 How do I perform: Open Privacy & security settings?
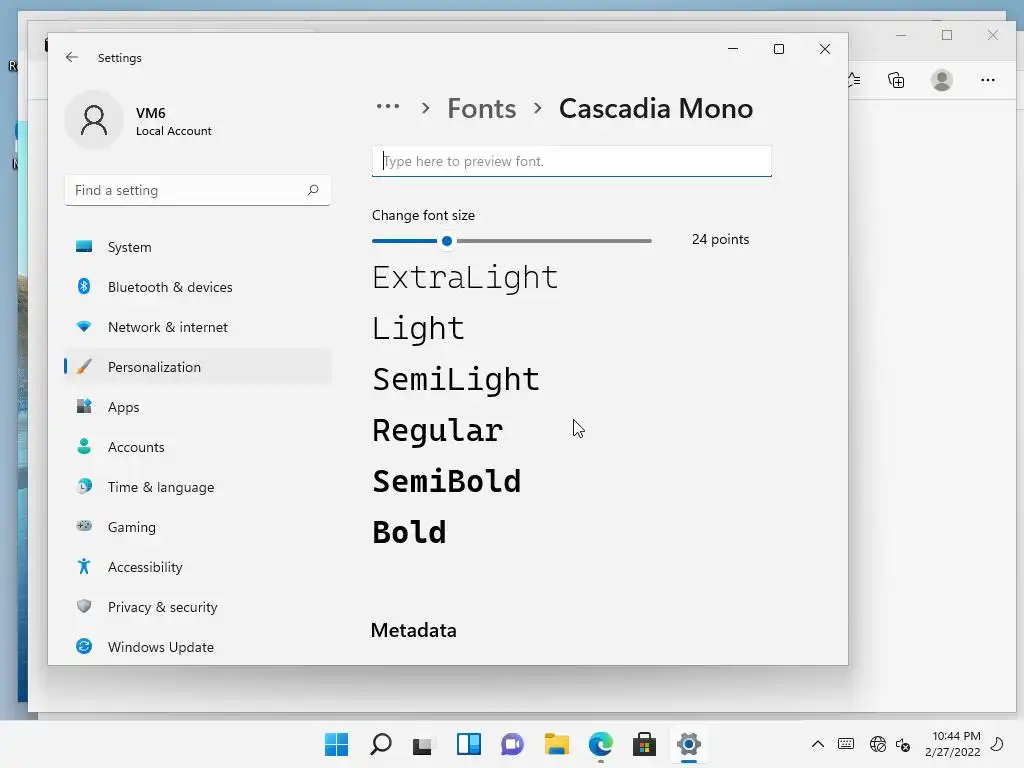click(x=198, y=607)
